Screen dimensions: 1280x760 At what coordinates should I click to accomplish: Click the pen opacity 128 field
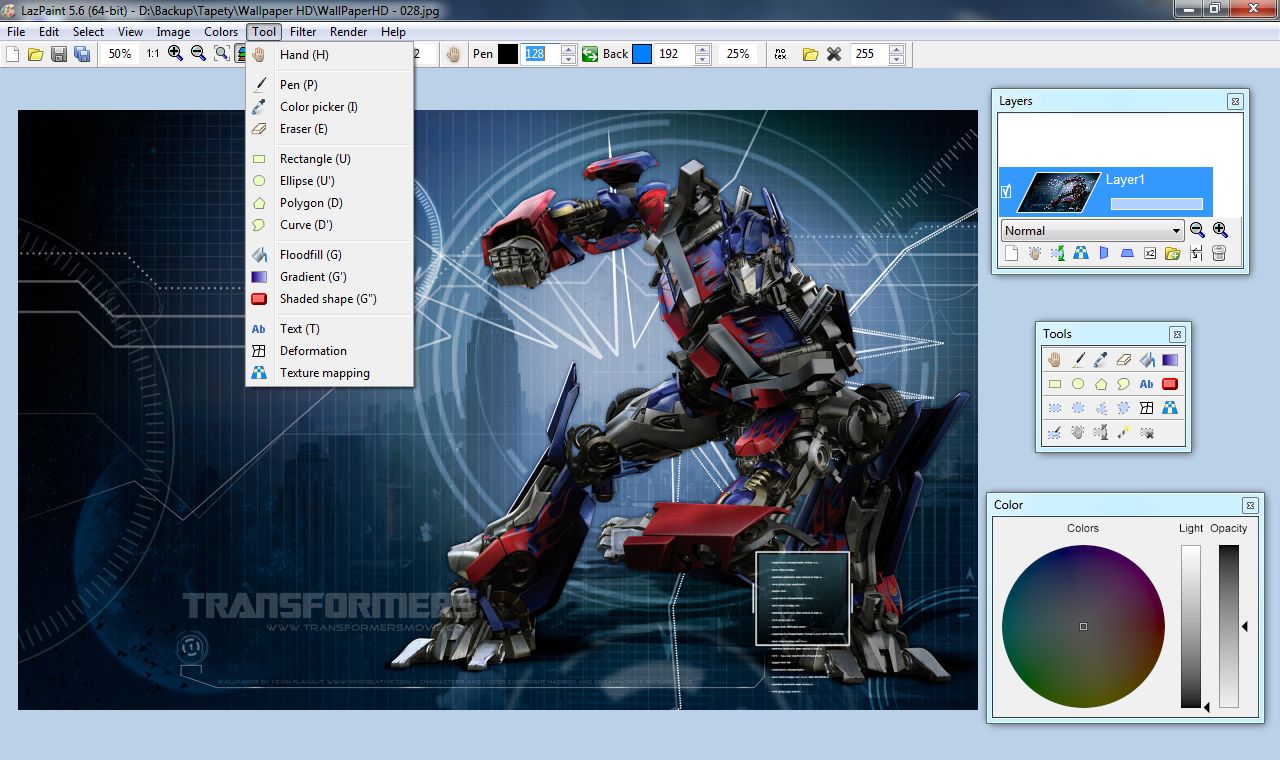click(541, 54)
